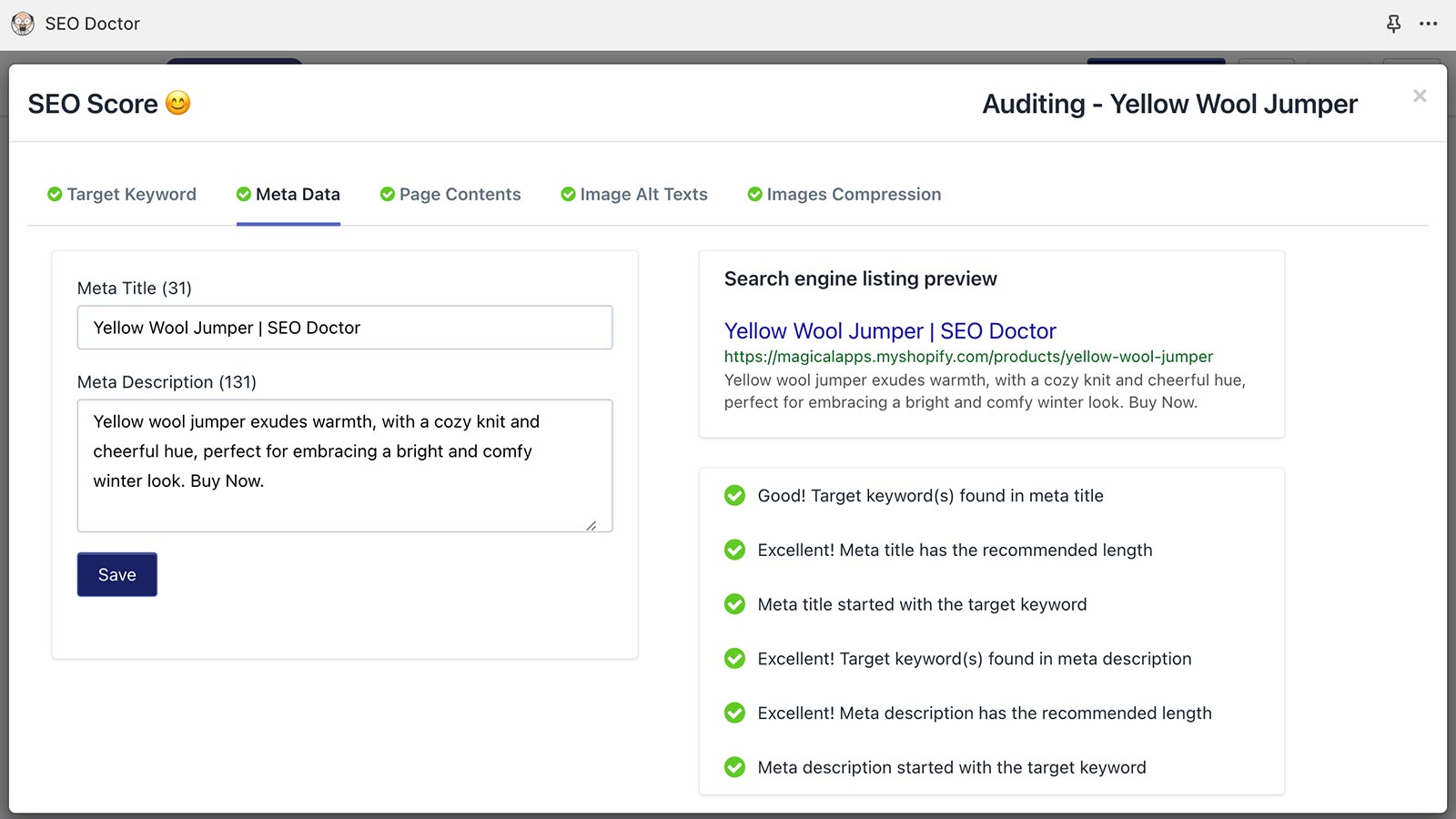Click the check icon next to meta title keyword result
1456x819 pixels.
734,496
